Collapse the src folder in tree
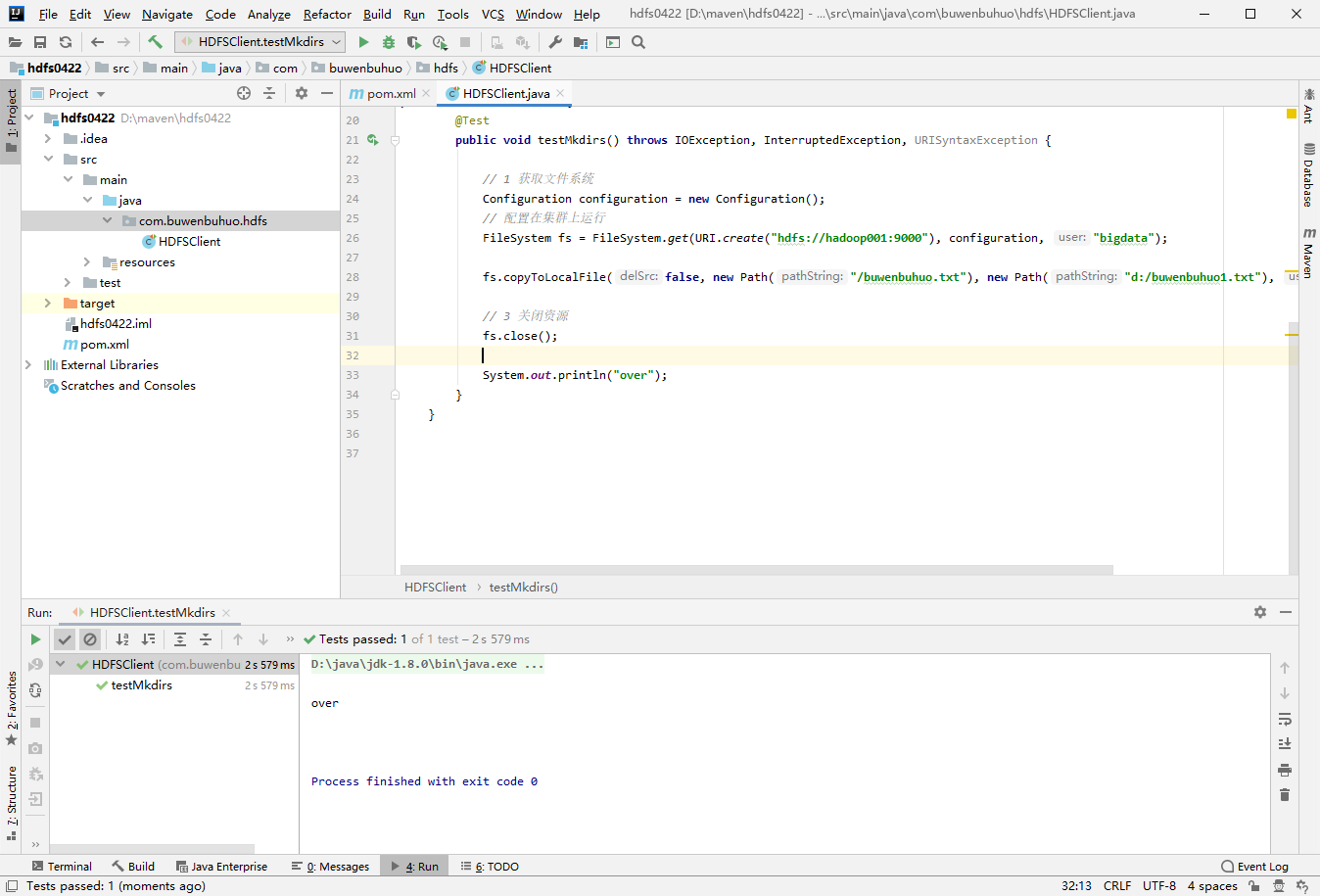The width and height of the screenshot is (1320, 896). [x=47, y=160]
